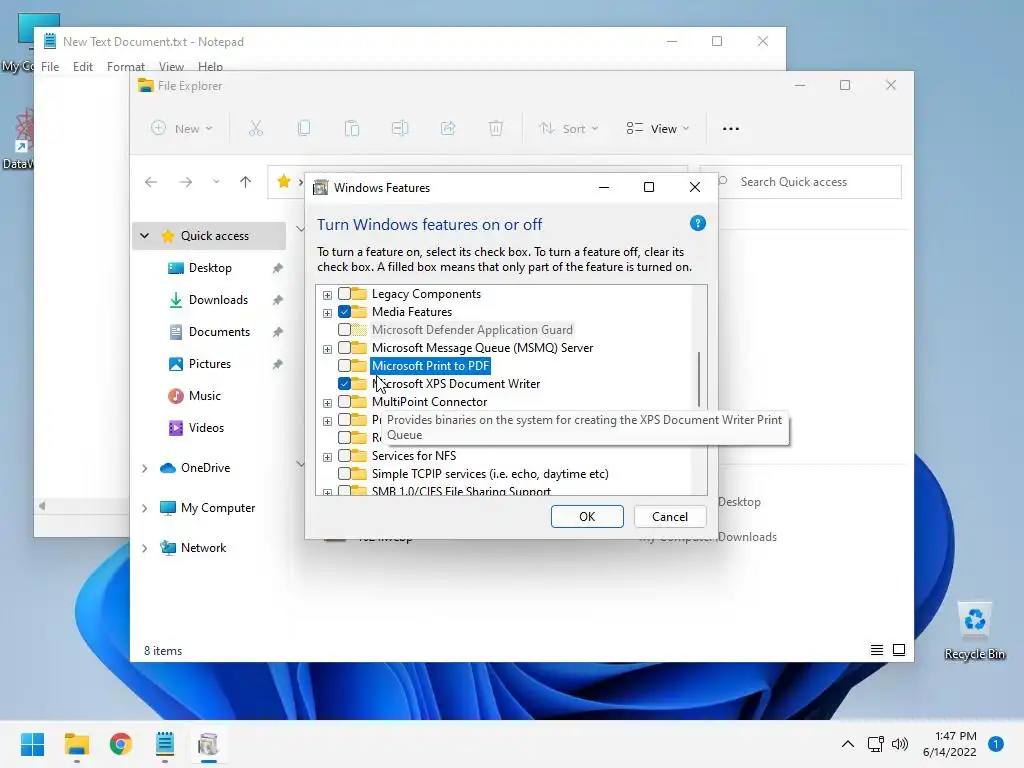Open the volume speaker icon in system tray
The width and height of the screenshot is (1024, 768).
point(900,744)
